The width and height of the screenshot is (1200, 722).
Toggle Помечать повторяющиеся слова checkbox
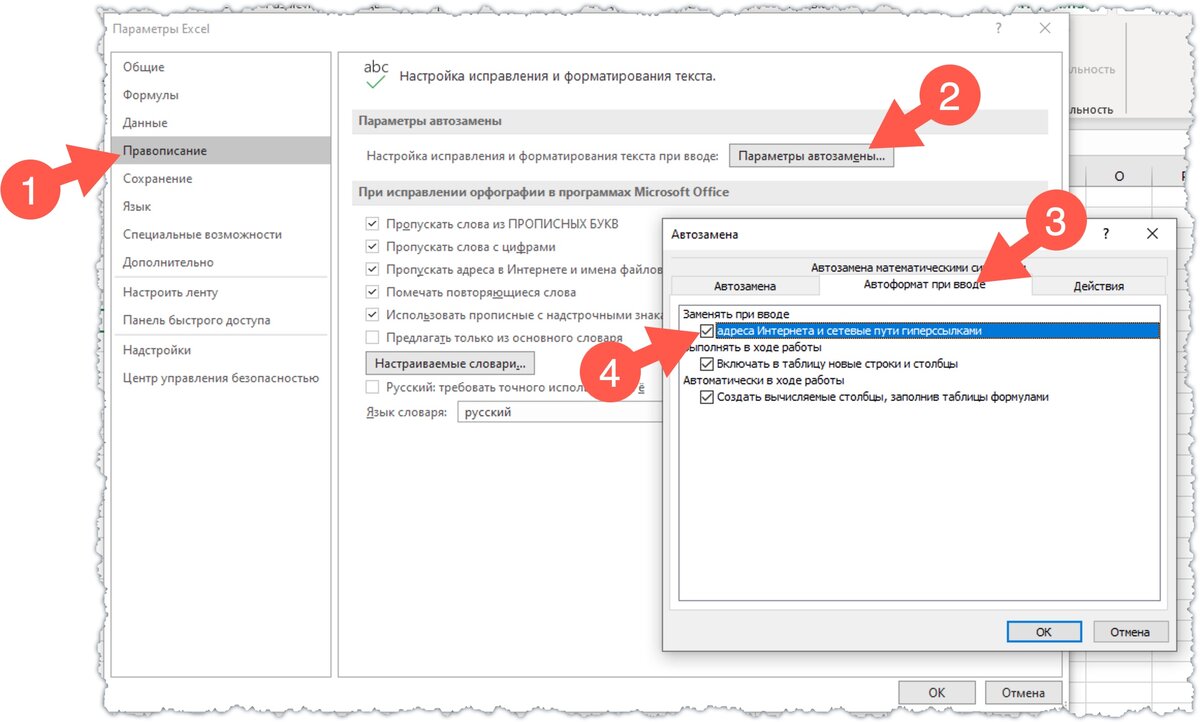click(373, 293)
